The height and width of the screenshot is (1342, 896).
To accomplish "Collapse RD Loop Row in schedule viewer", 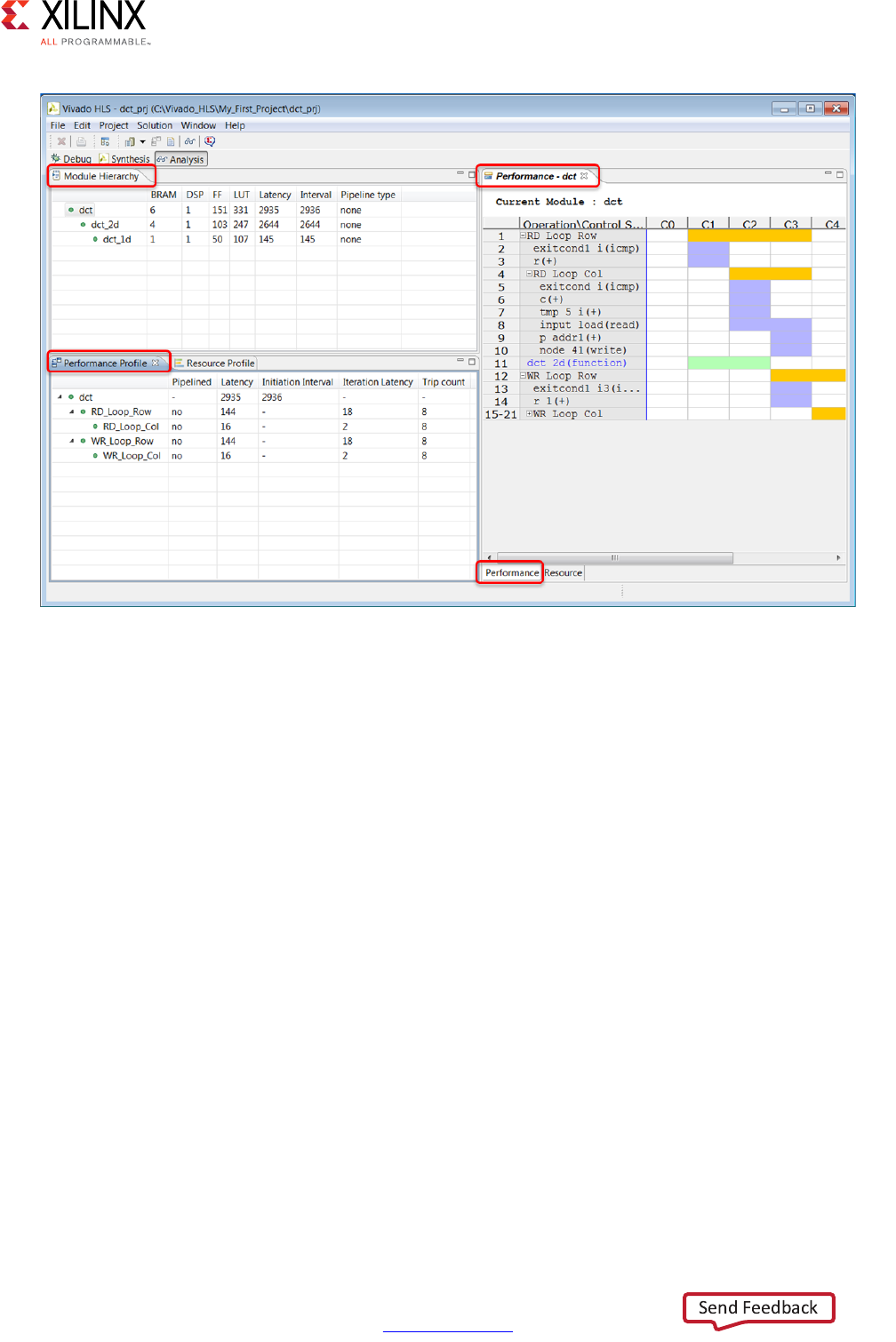I will pyautogui.click(x=524, y=236).
